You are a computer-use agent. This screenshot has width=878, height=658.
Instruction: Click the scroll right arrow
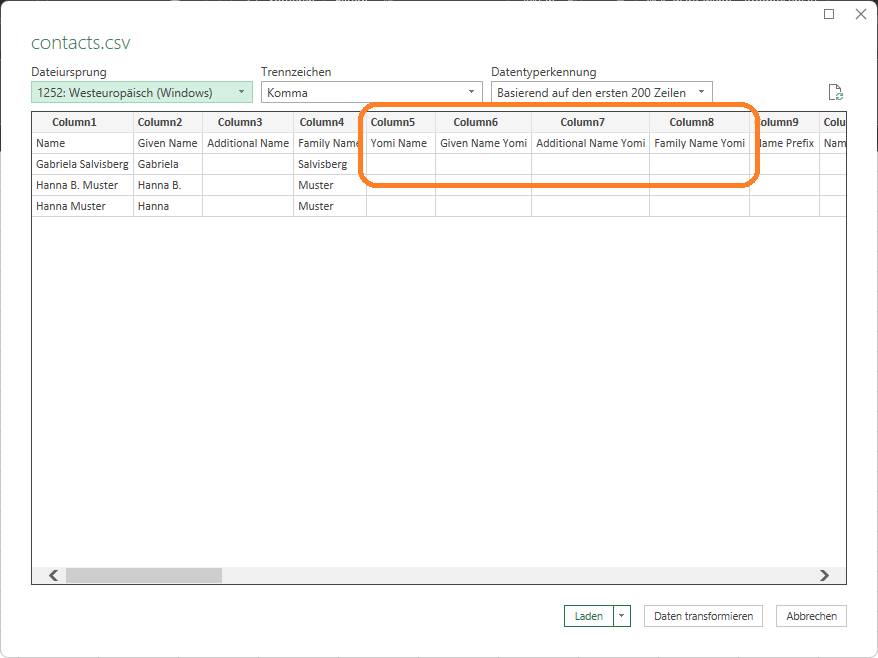pyautogui.click(x=824, y=576)
